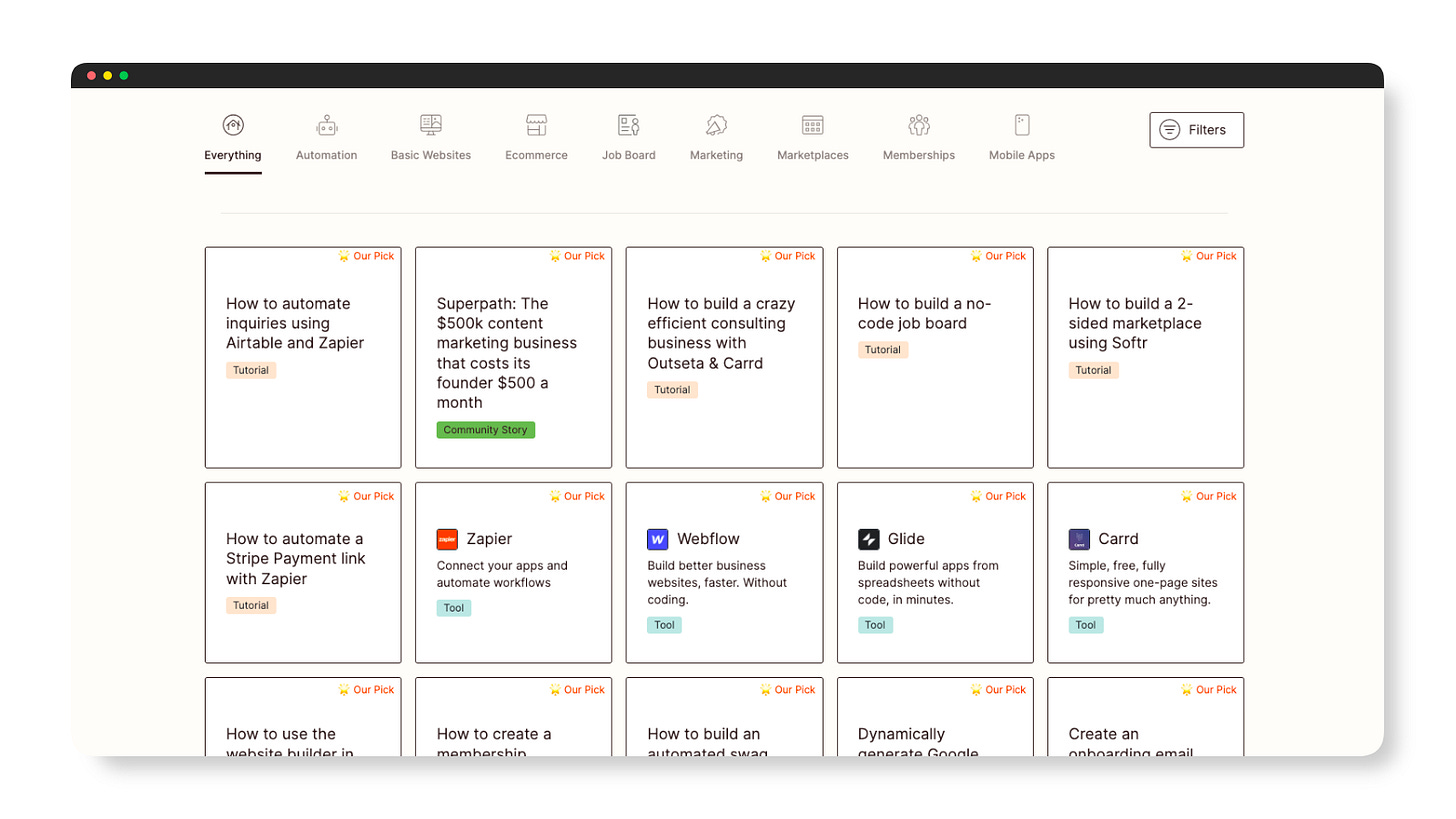
Task: Click the Tool tag on Carrd card
Action: pyautogui.click(x=1086, y=625)
